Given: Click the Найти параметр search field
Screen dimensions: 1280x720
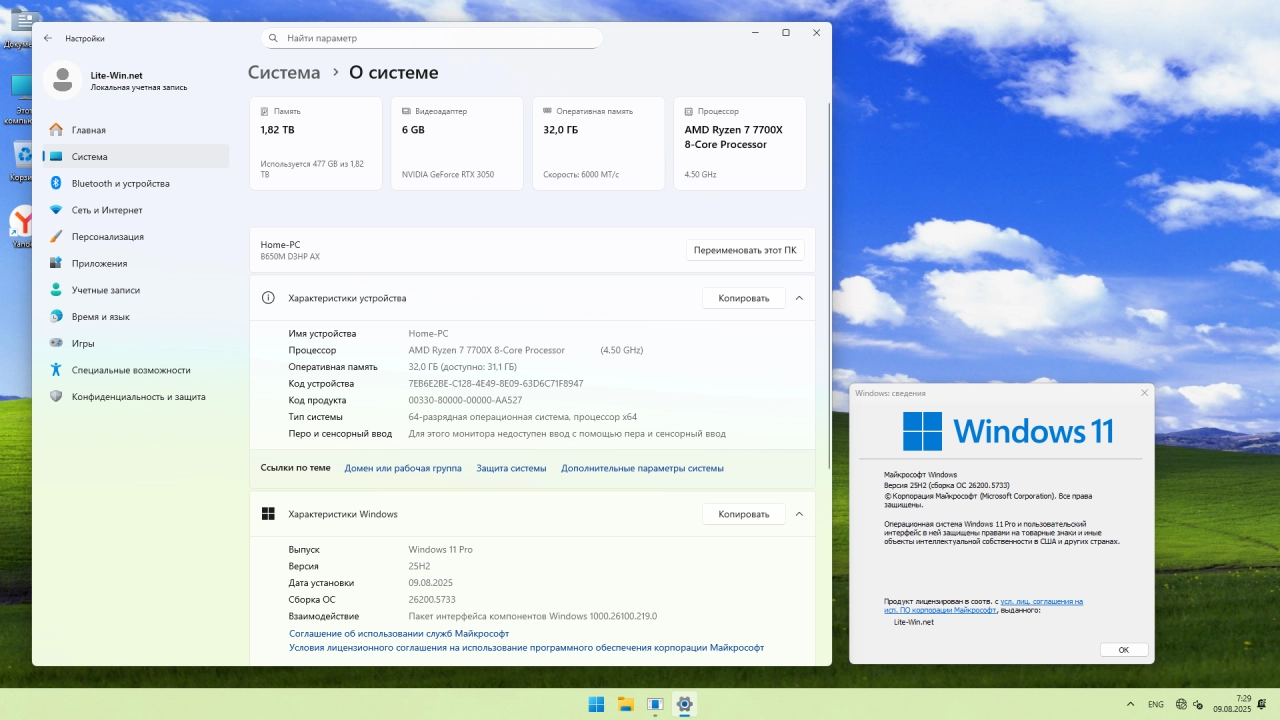Looking at the screenshot, I should coord(432,38).
